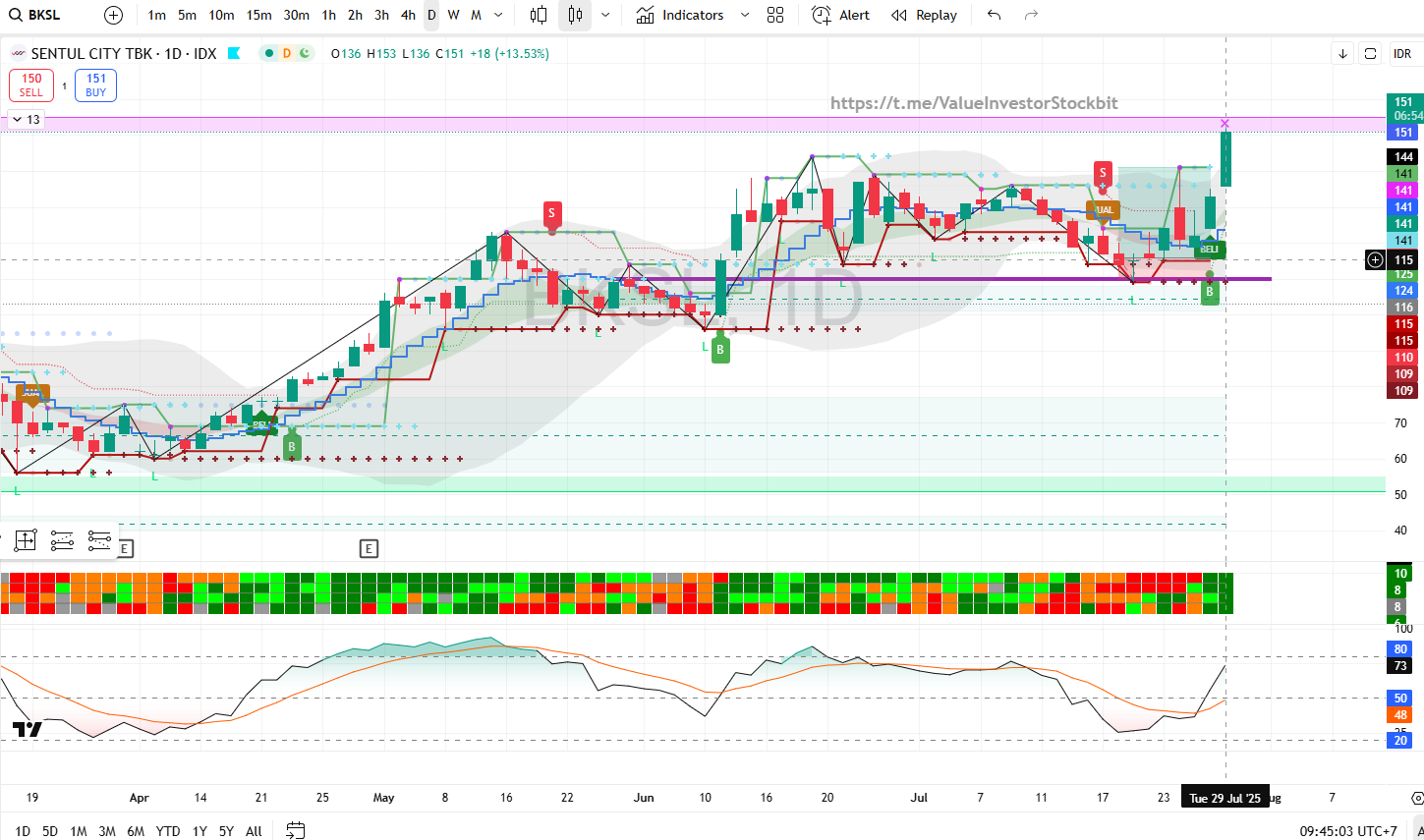
Task: Click the green B label under late April candles
Action: (x=291, y=446)
